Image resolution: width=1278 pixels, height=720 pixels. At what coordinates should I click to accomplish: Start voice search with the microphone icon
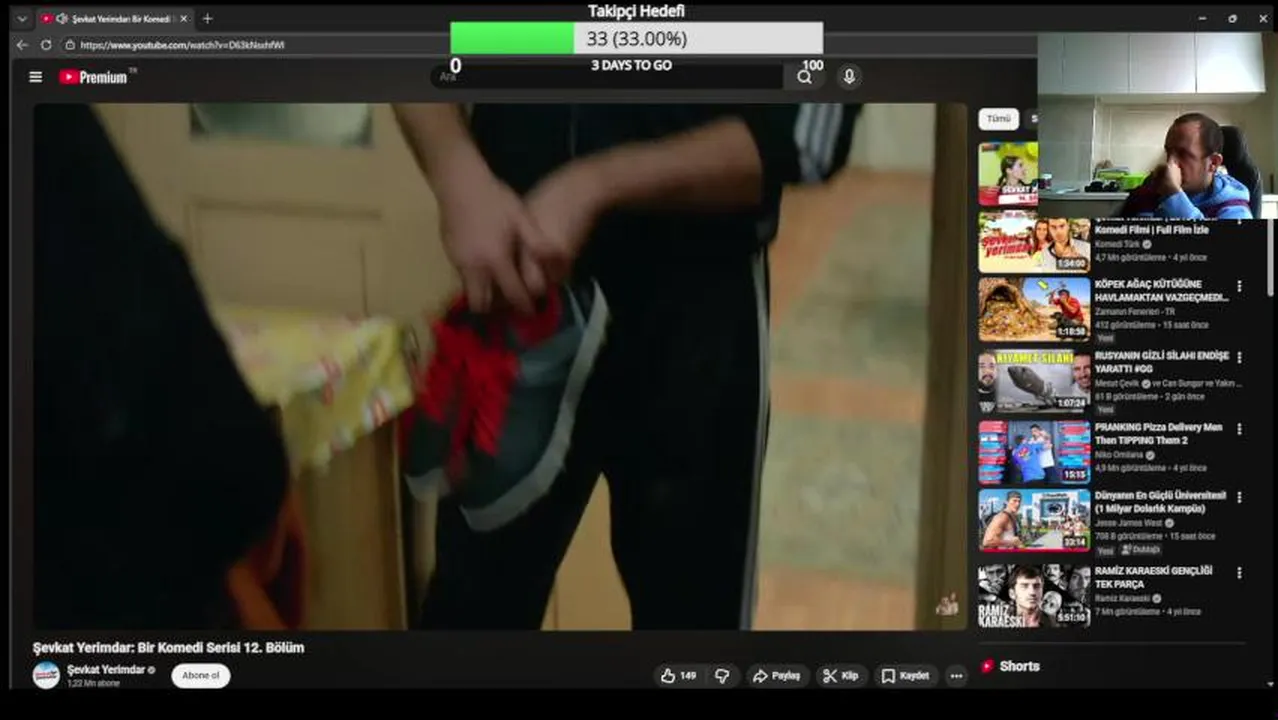coord(849,77)
